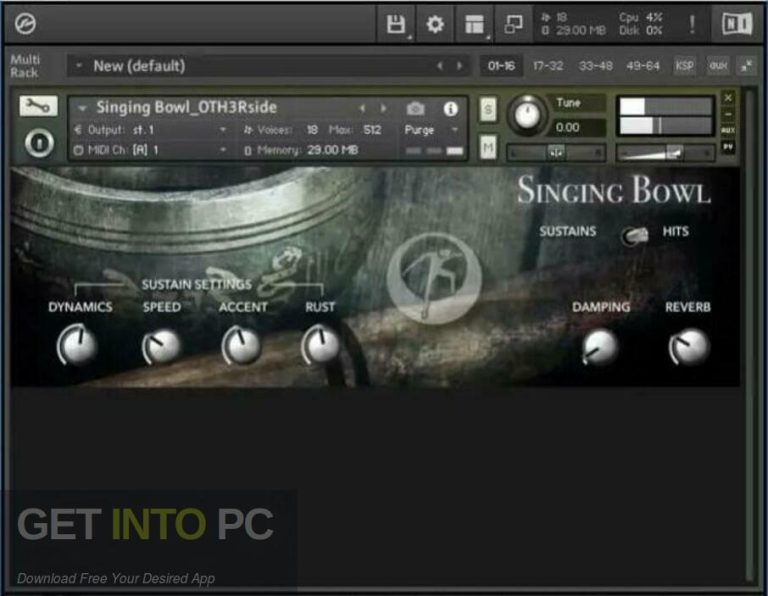The width and height of the screenshot is (768, 596).
Task: Open the options gear icon
Action: [435, 24]
